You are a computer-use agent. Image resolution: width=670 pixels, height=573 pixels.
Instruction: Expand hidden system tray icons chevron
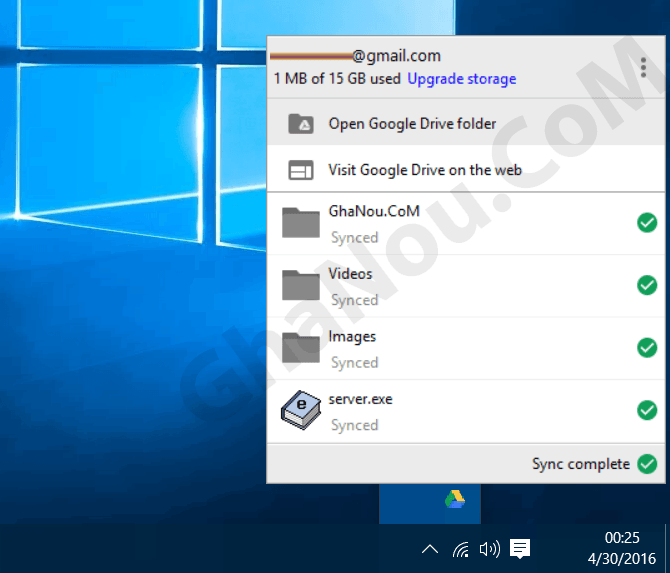click(x=430, y=549)
